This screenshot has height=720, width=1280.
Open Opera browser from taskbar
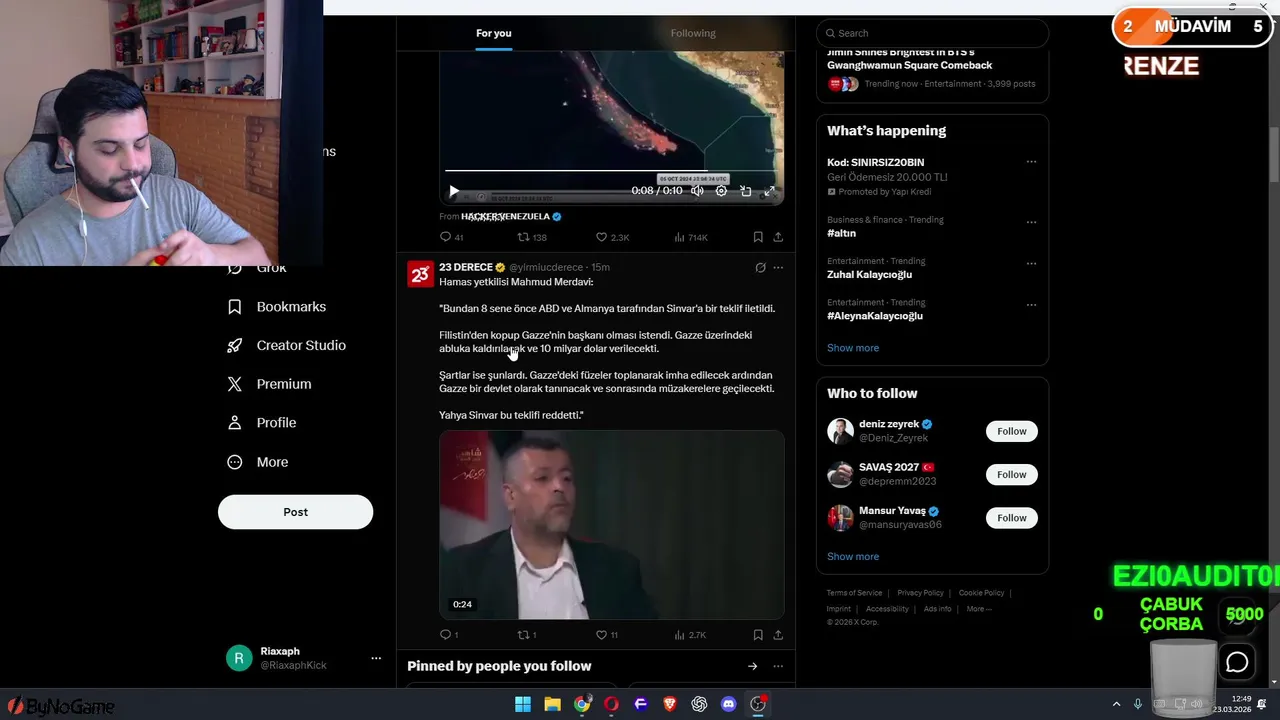(611, 704)
